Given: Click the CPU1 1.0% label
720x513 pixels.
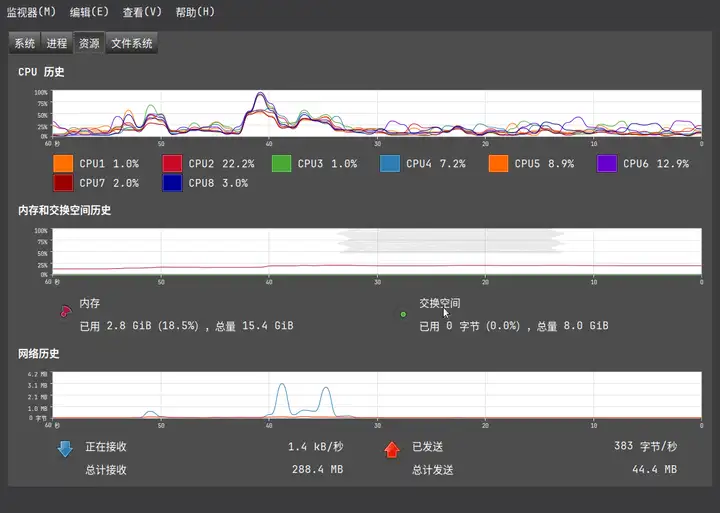Looking at the screenshot, I should click(109, 163).
